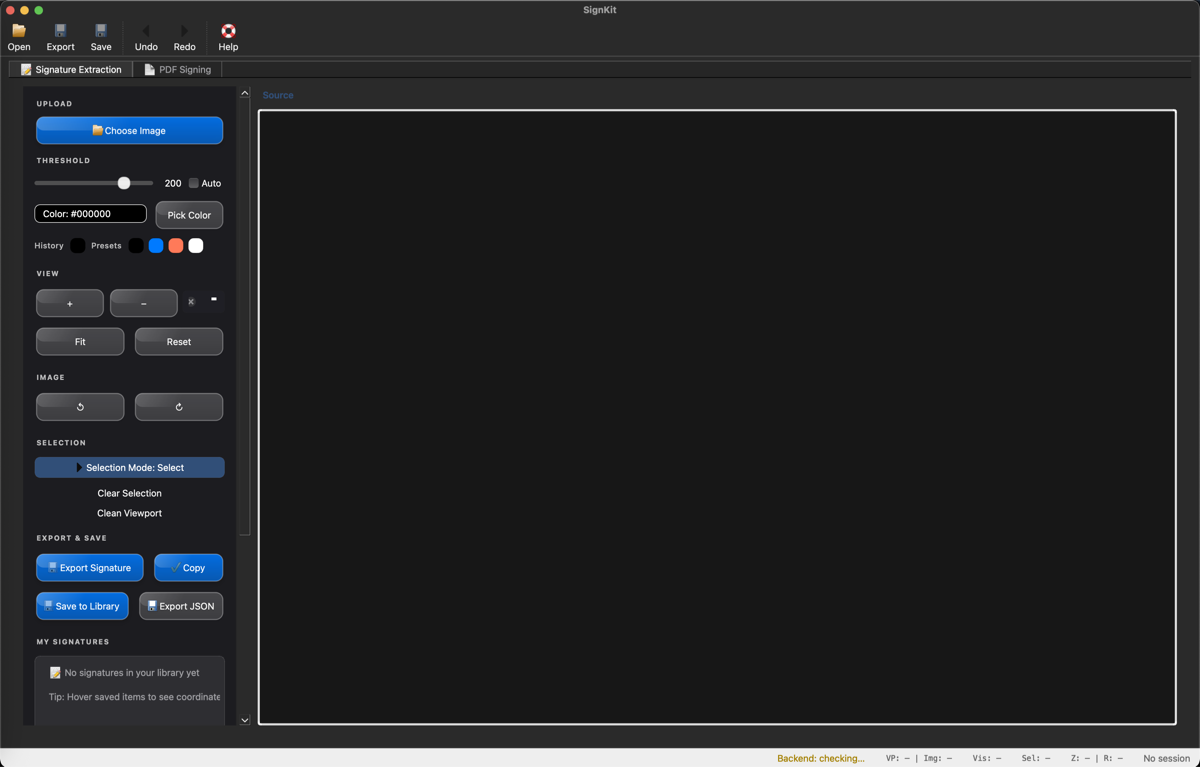Image resolution: width=1200 pixels, height=767 pixels.
Task: Enable the Auto threshold checkbox
Action: click(x=194, y=183)
